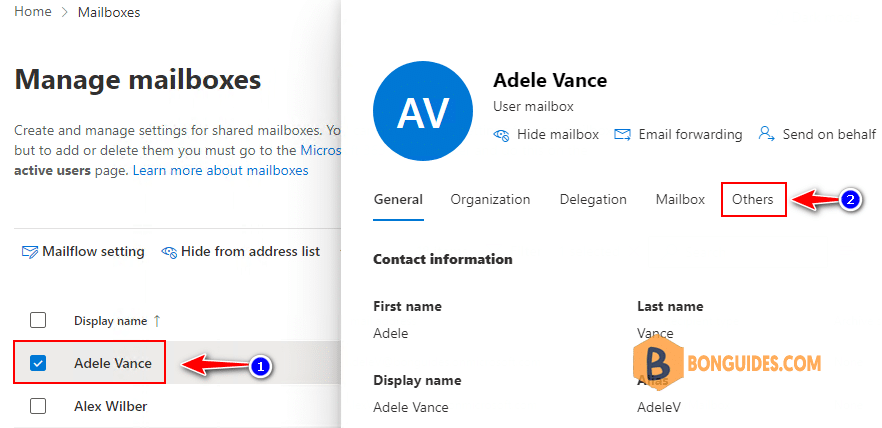Sort by the Display name column header
Viewport: 882px width, 428px height.
point(111,321)
